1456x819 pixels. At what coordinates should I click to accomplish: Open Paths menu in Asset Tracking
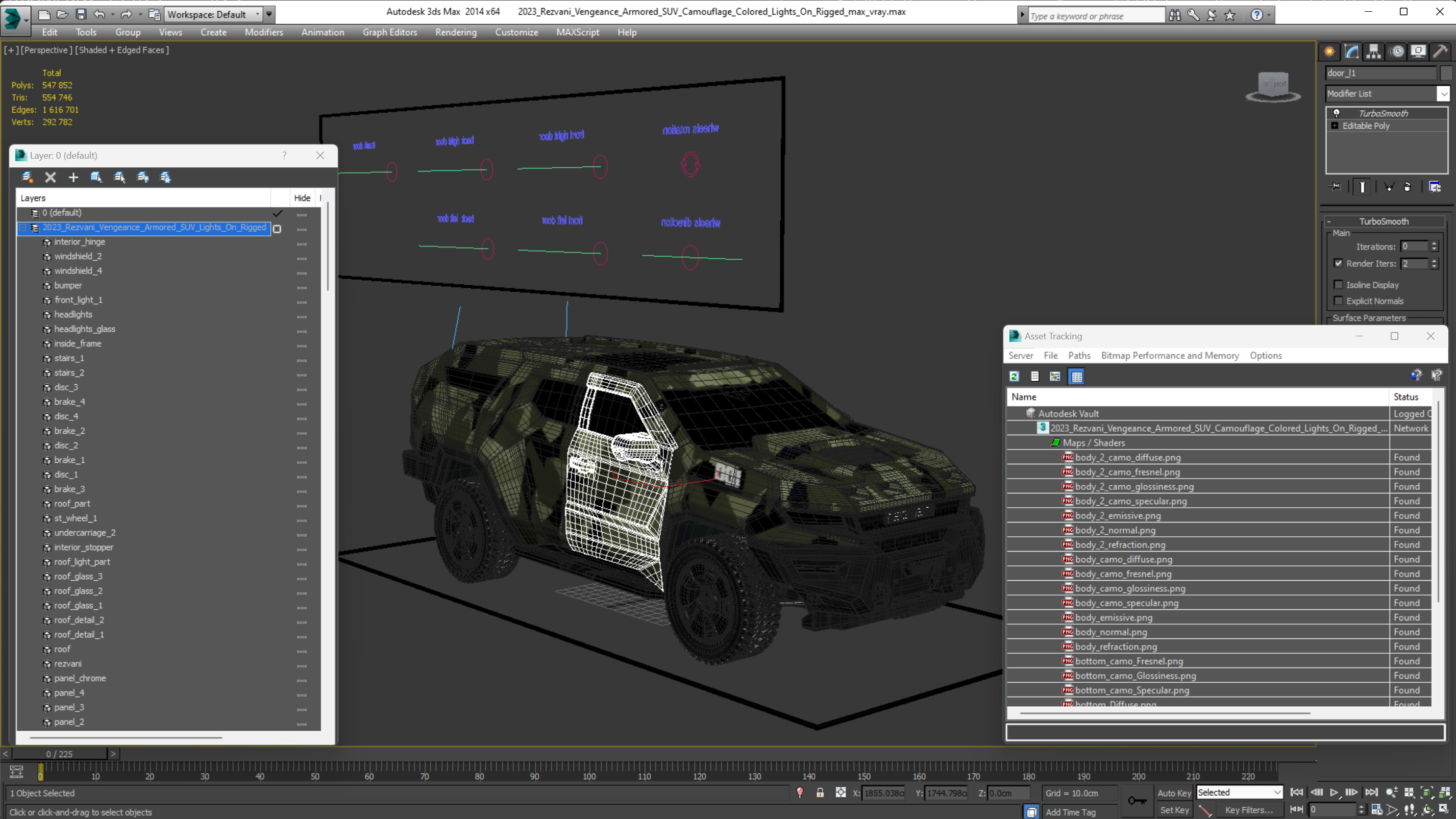pos(1079,355)
